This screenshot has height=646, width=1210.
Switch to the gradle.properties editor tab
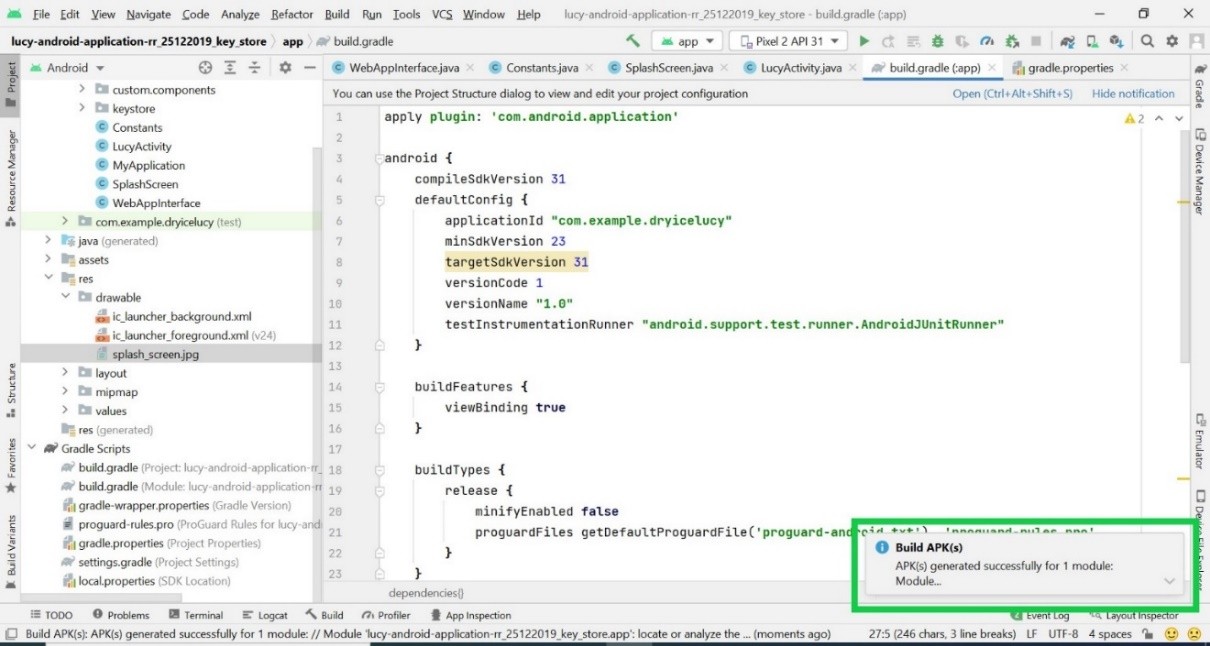pos(1070,68)
